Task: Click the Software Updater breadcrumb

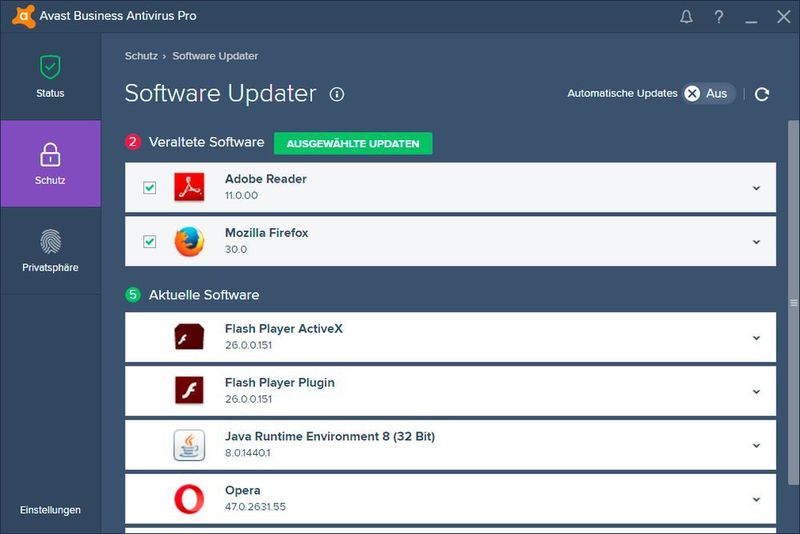Action: pyautogui.click(x=215, y=56)
